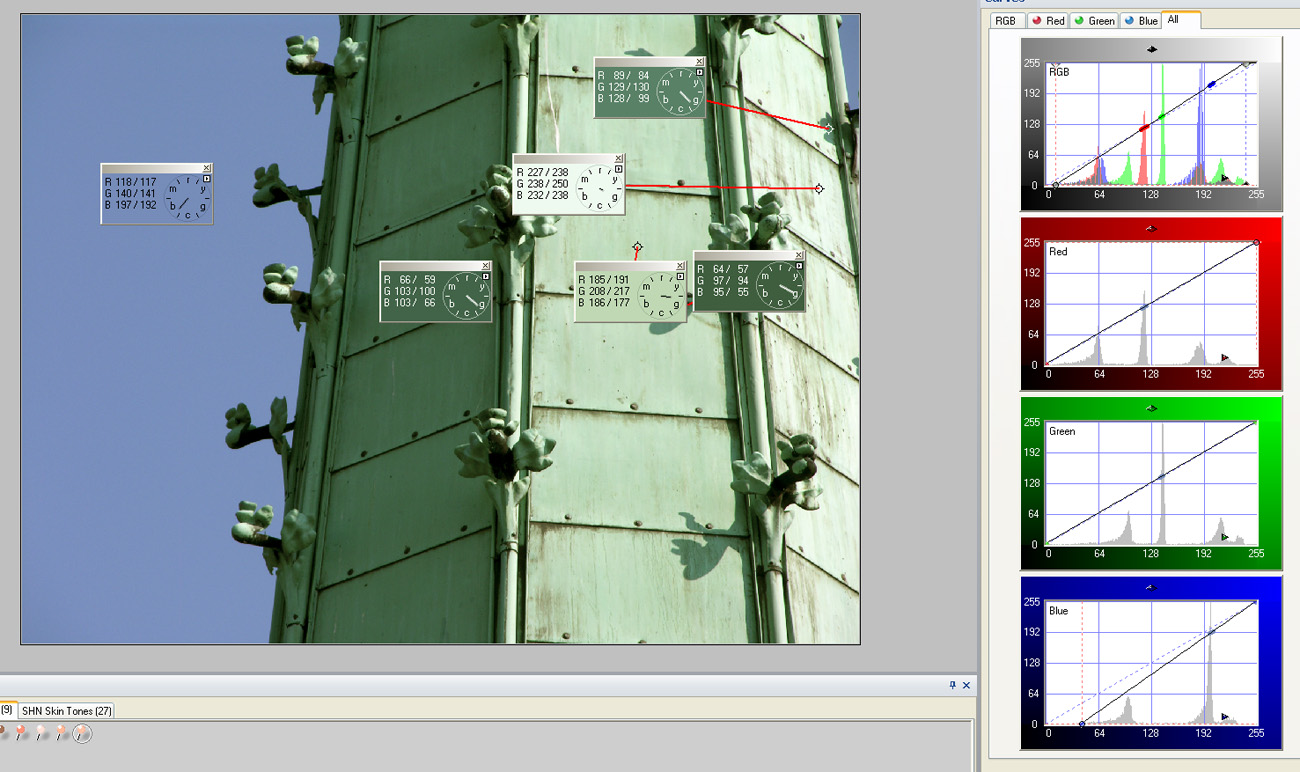The image size is (1300, 772).
Task: Click the arrow handle above the Blue graph
Action: click(x=1151, y=588)
